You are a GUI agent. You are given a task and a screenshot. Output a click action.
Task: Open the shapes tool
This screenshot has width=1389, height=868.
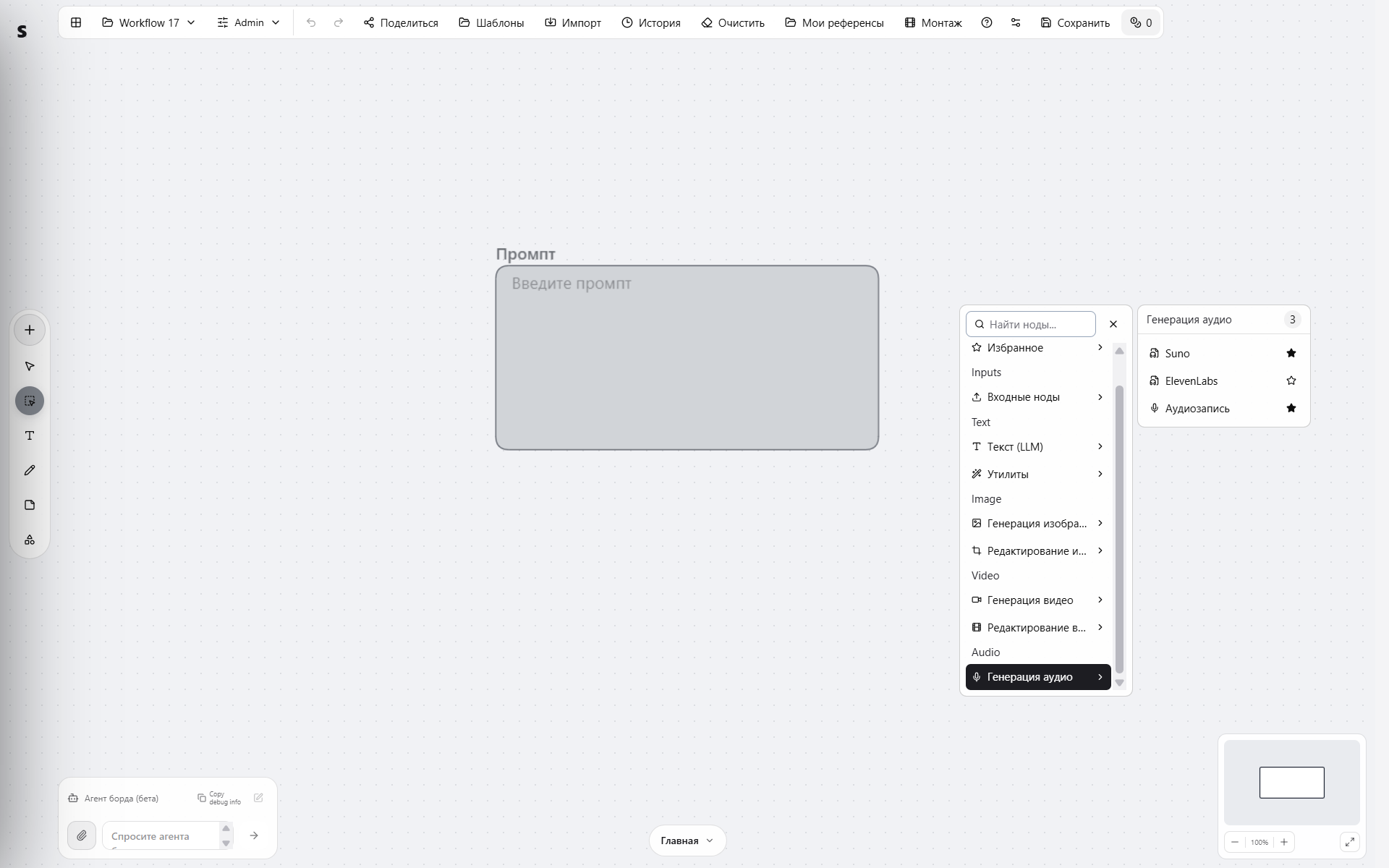30,540
